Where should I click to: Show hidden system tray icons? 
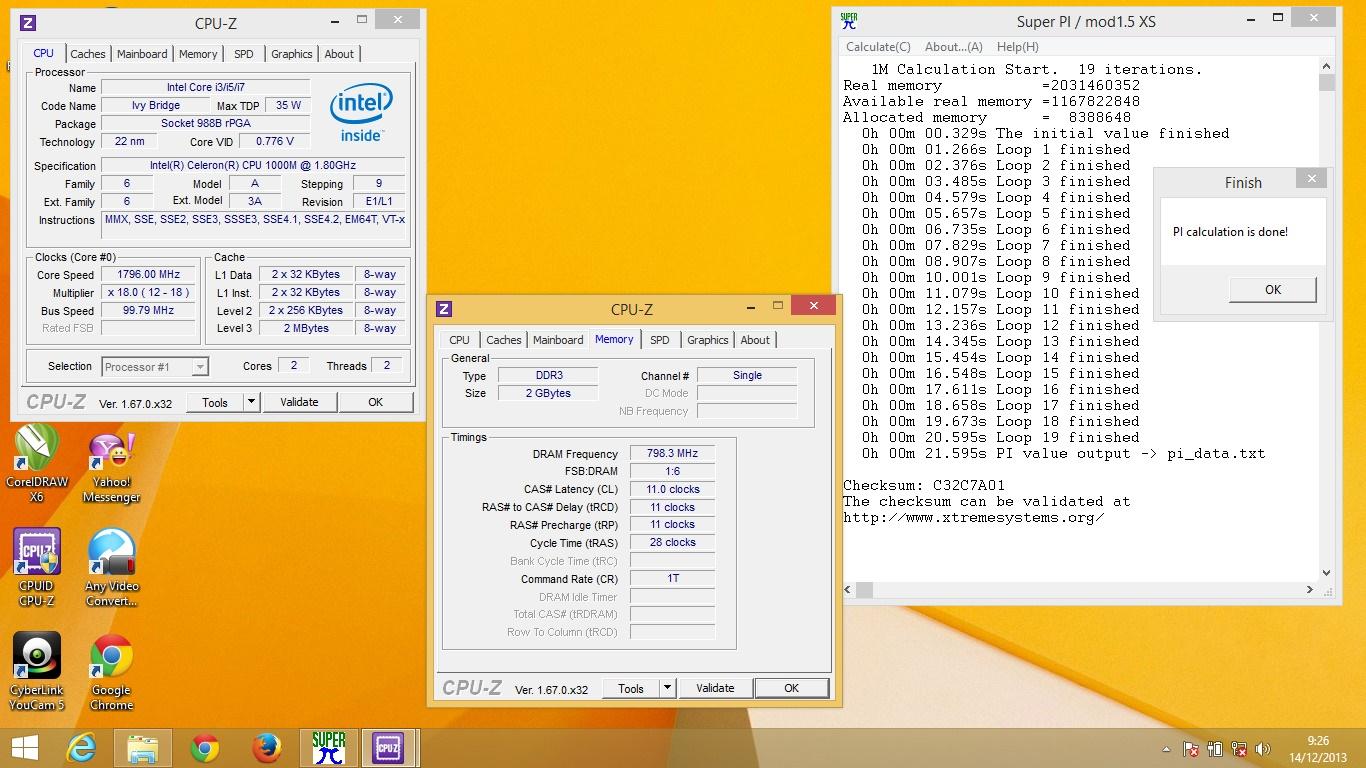click(1166, 748)
